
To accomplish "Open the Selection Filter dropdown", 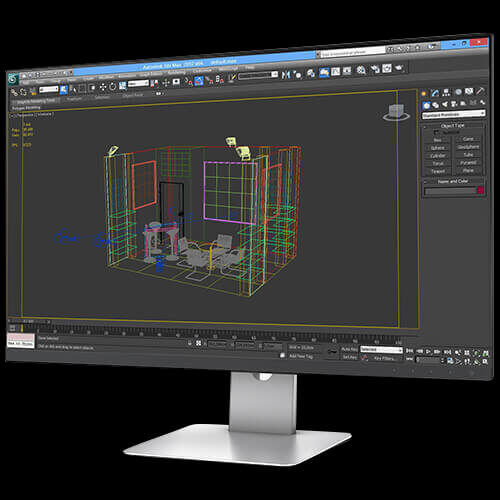I will [48, 90].
